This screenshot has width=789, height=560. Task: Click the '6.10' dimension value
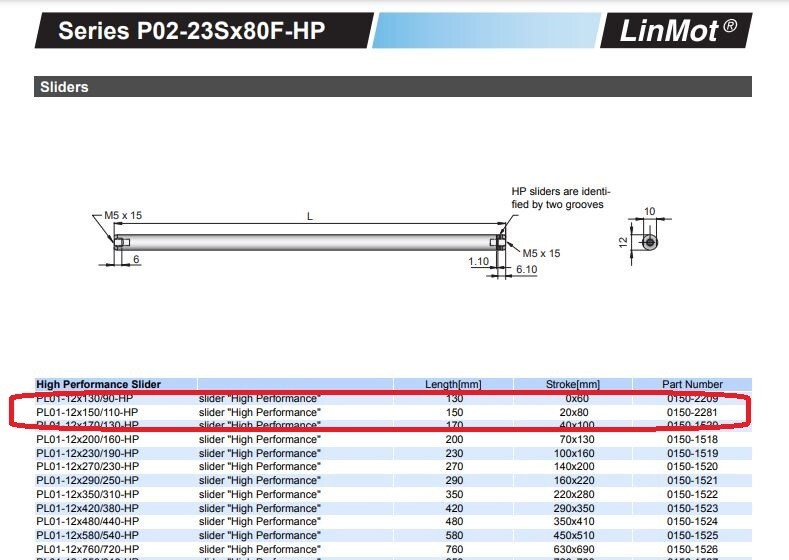point(526,269)
